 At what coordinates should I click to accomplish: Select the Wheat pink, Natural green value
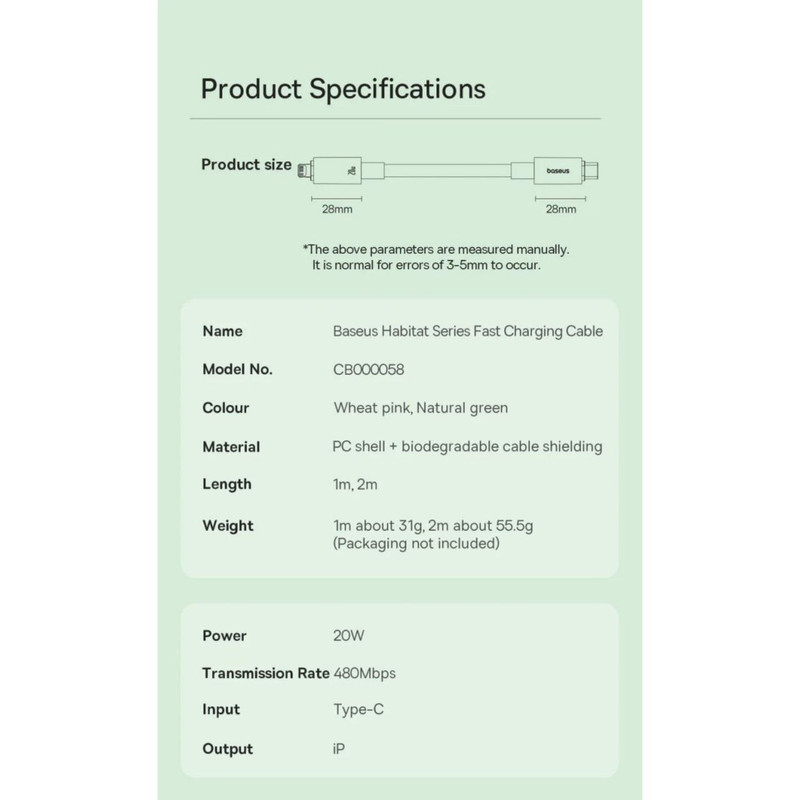click(x=420, y=408)
